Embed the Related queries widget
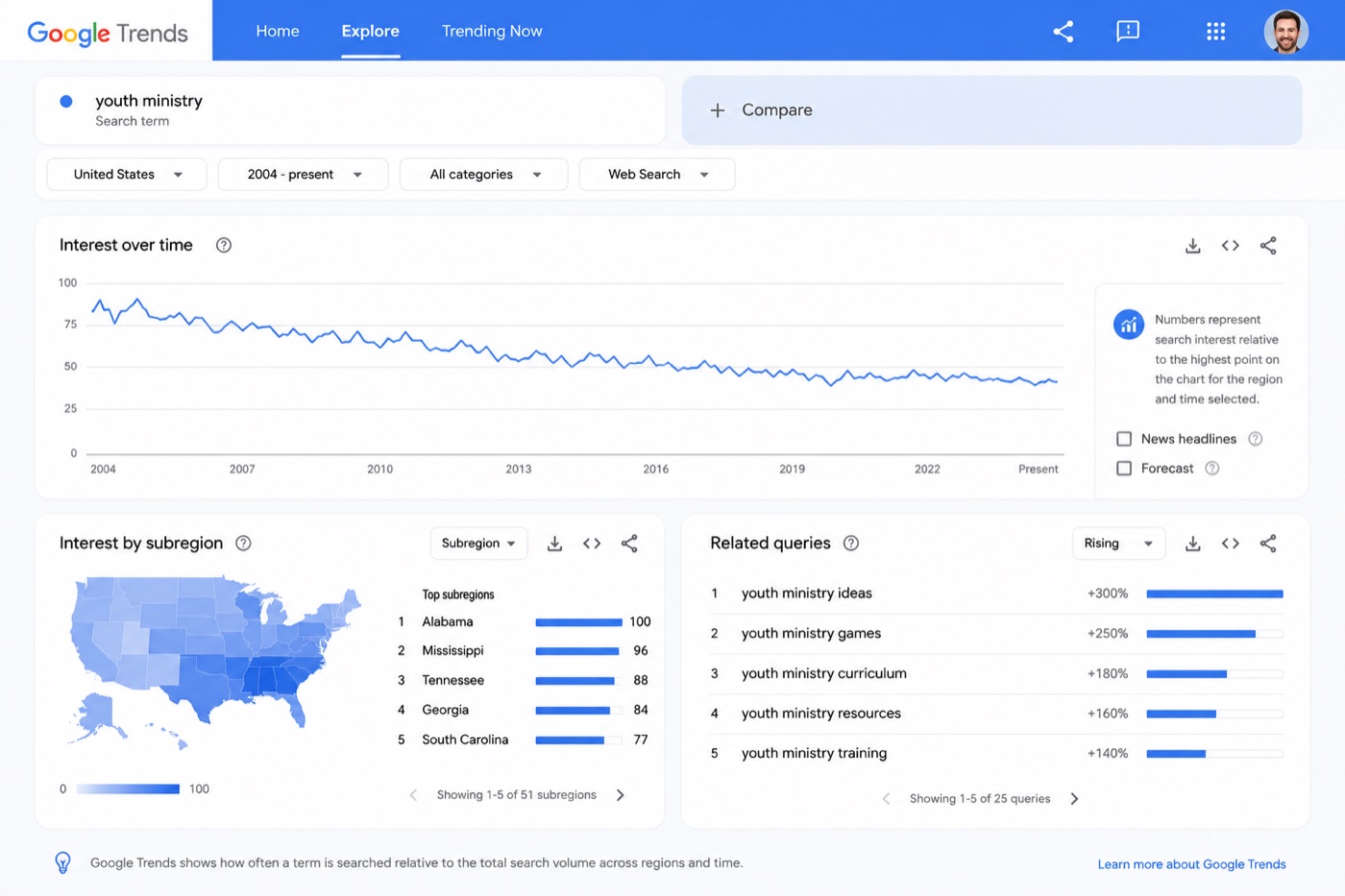The width and height of the screenshot is (1345, 896). click(x=1230, y=544)
